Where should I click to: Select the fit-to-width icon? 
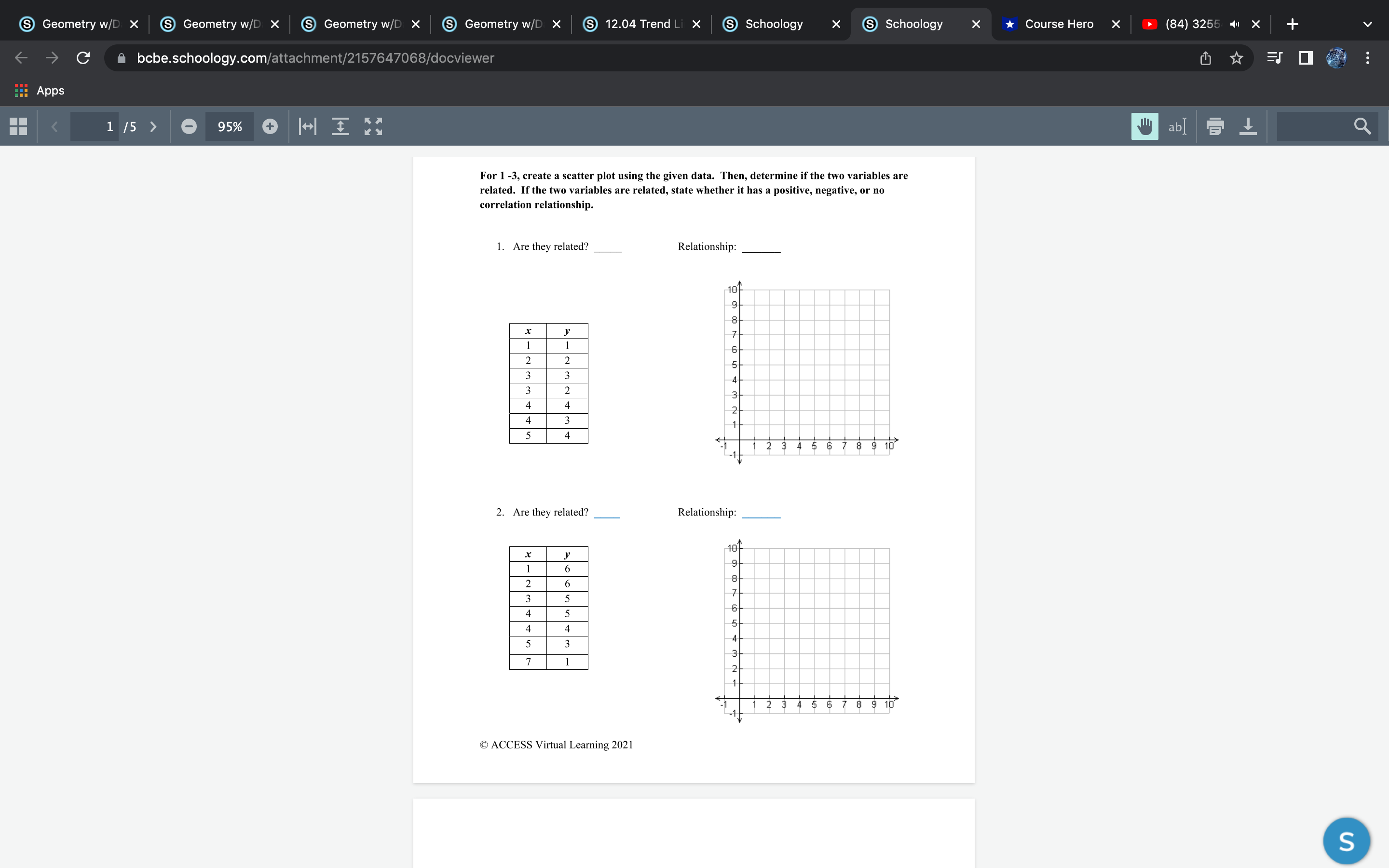click(x=308, y=126)
